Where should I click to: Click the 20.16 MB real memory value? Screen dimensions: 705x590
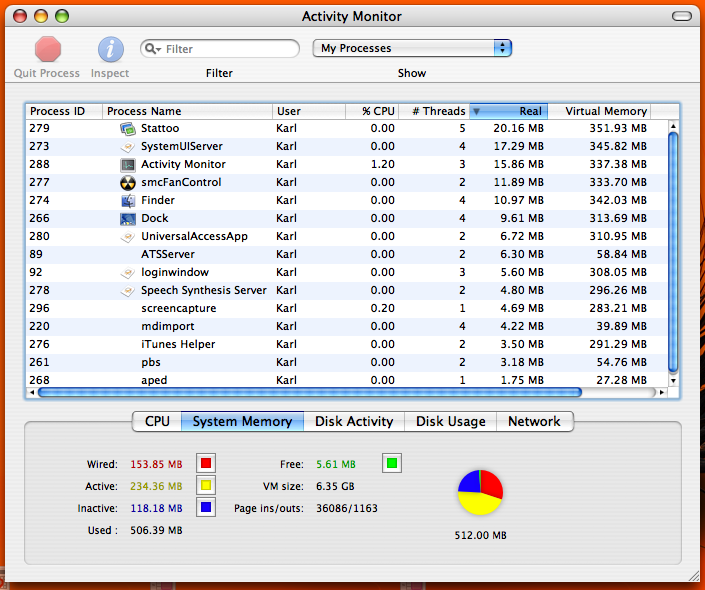[x=518, y=129]
